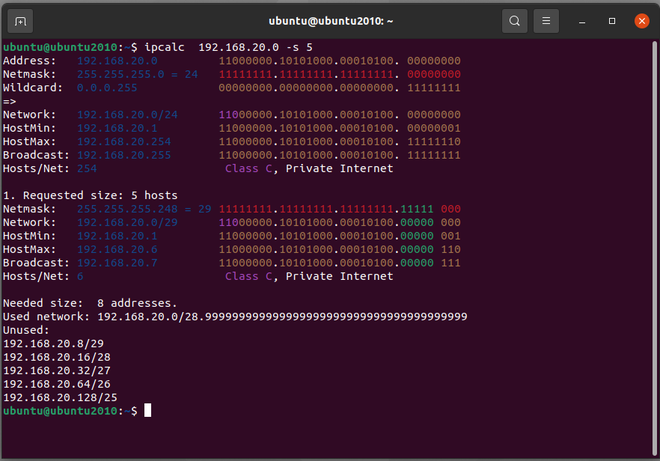660x461 pixels.
Task: Click unused subnet 192.168.20.32/27
Action: click(56, 370)
